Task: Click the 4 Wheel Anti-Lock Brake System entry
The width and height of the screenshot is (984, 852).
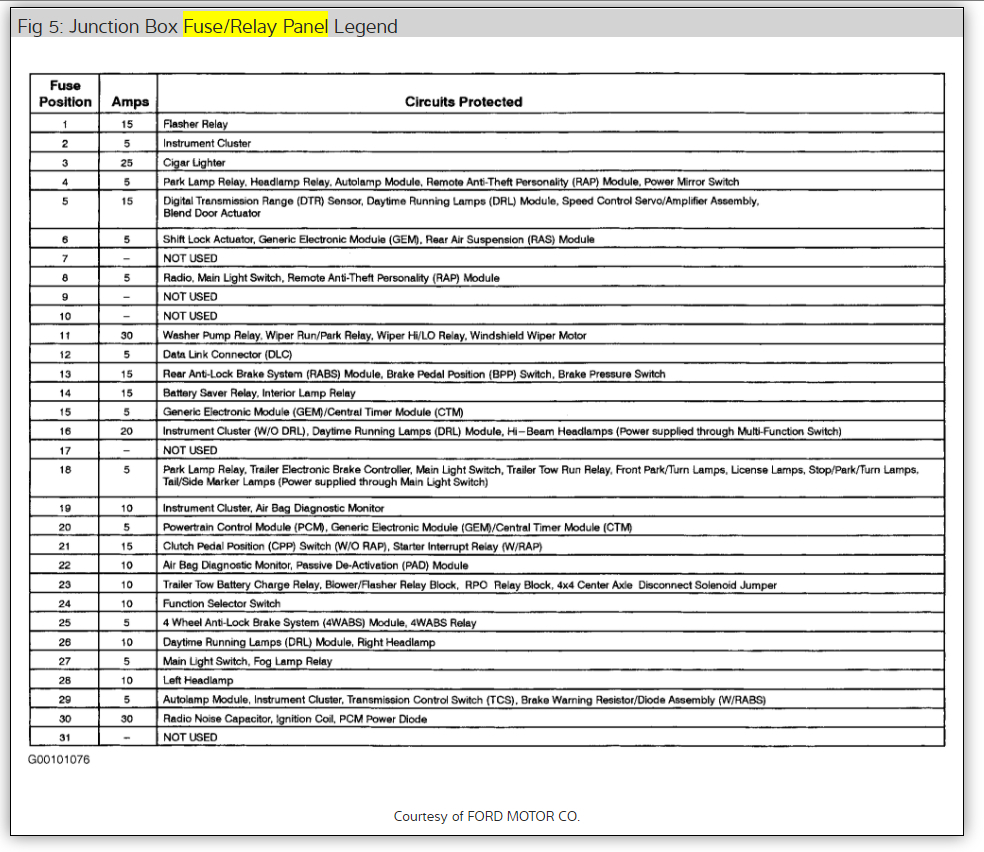Action: click(x=319, y=623)
